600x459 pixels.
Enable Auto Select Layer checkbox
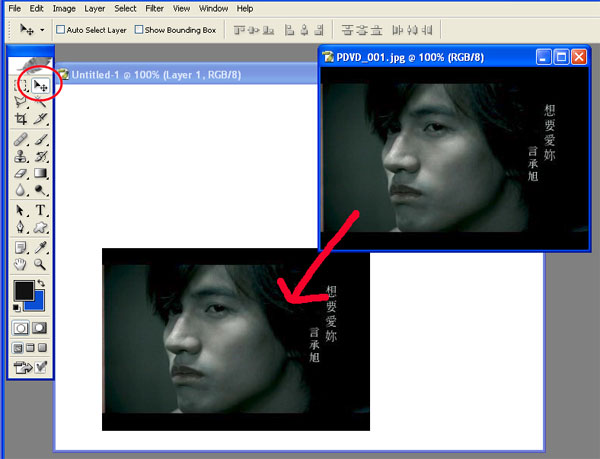point(60,29)
